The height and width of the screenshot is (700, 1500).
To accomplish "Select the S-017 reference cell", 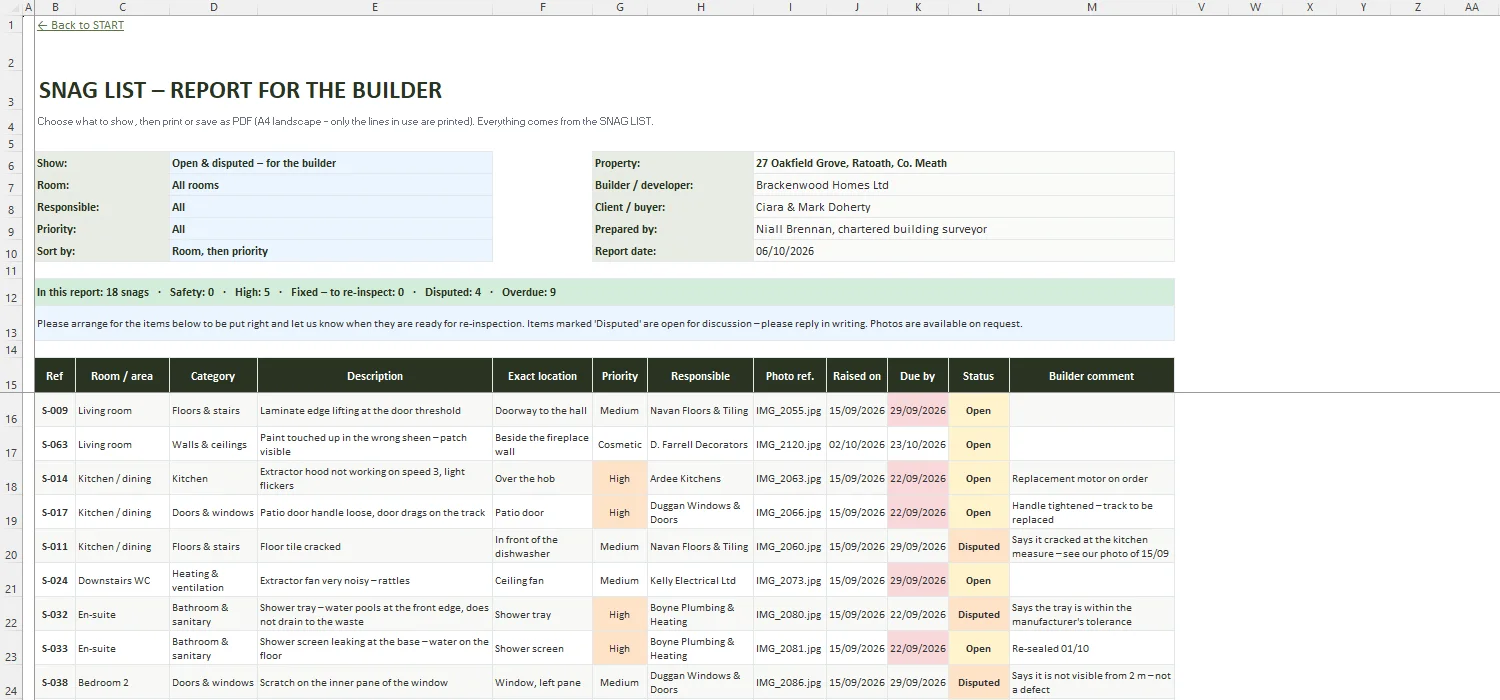I will pyautogui.click(x=55, y=512).
